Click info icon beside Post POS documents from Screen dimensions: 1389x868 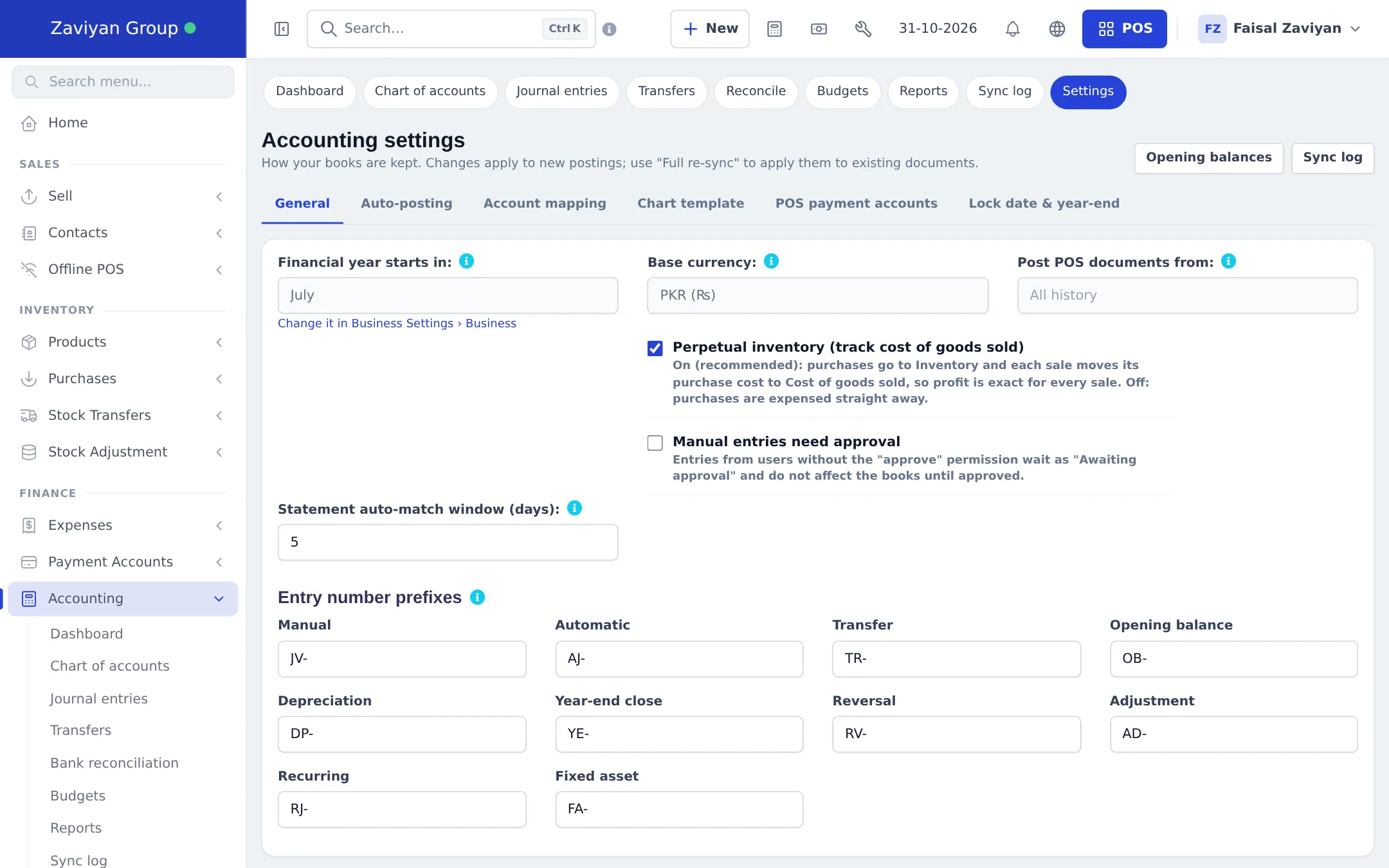1229,261
